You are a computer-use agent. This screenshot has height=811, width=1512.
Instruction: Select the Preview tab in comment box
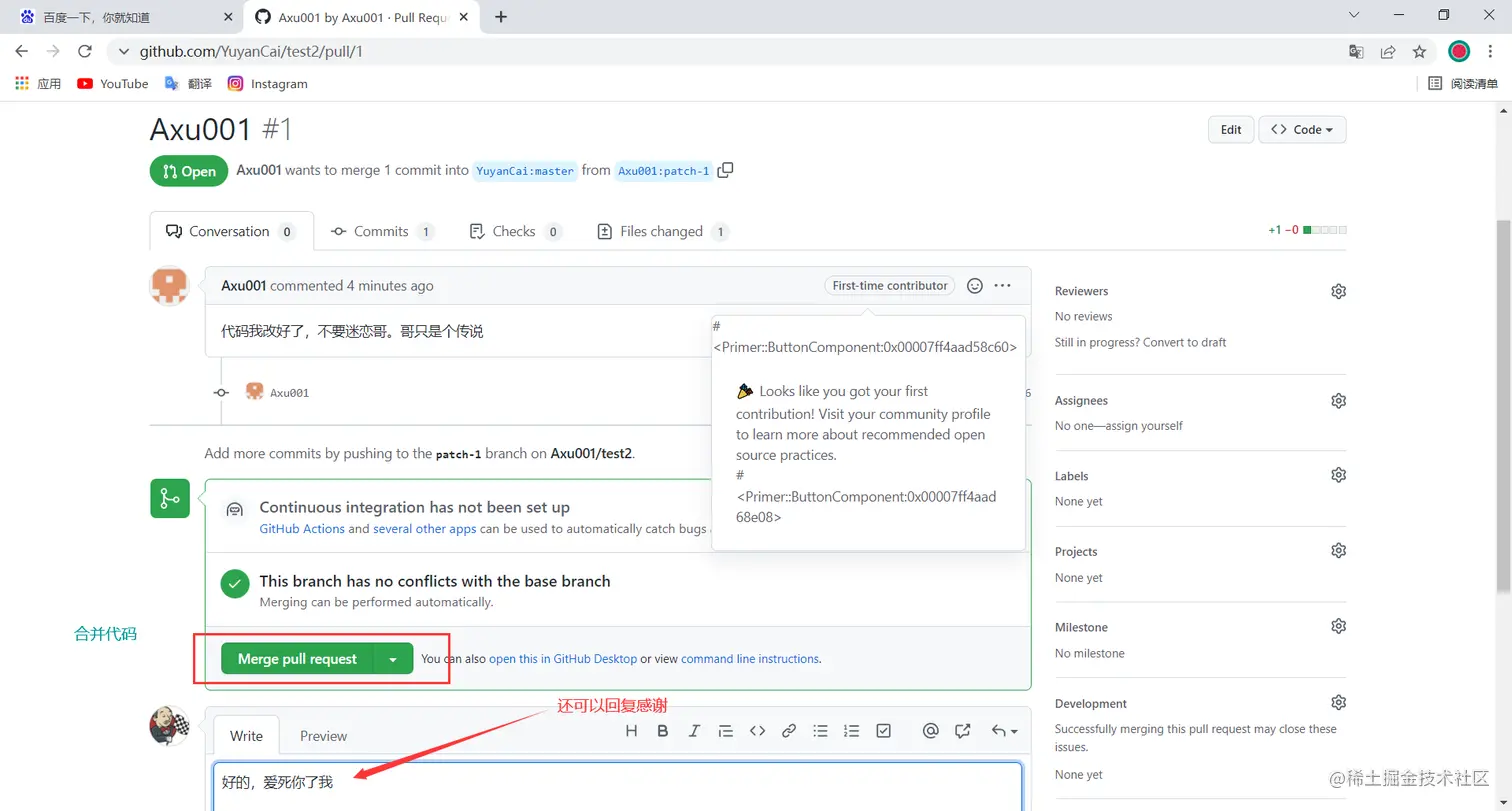[323, 736]
